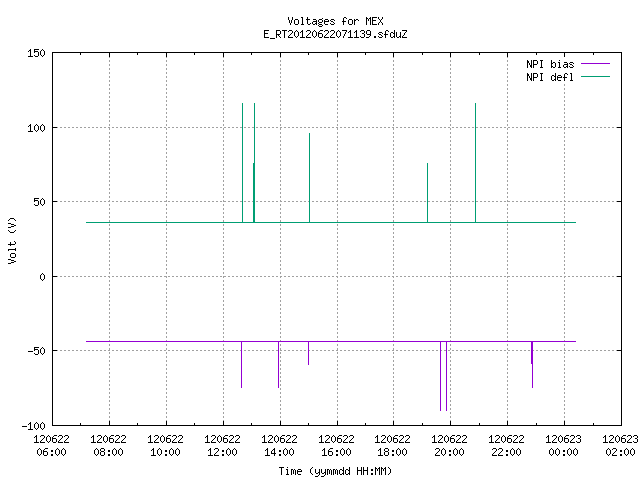Click the short purple bias spike near 15:00

[x=309, y=353]
